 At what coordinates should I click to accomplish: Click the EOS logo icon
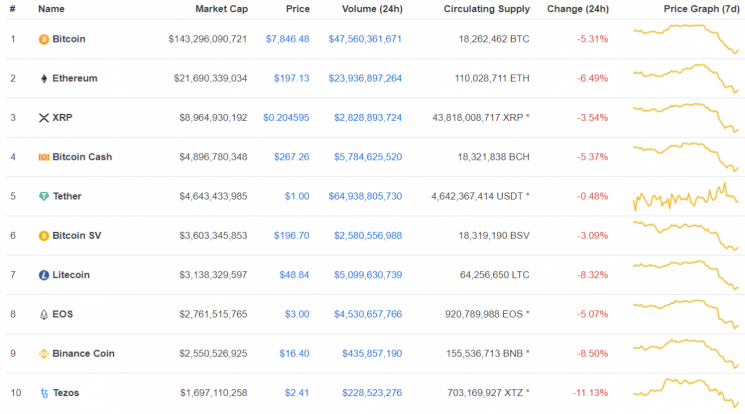(44, 315)
